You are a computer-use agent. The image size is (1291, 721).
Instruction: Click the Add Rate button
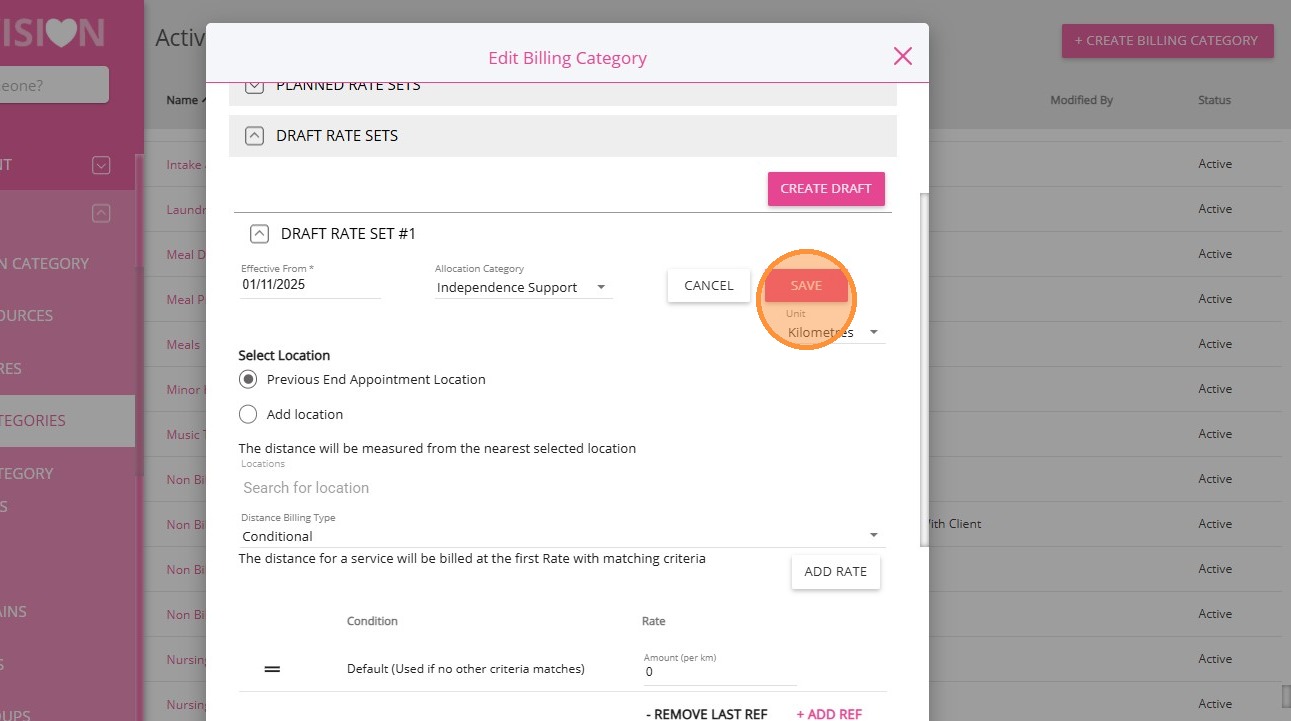(x=835, y=572)
